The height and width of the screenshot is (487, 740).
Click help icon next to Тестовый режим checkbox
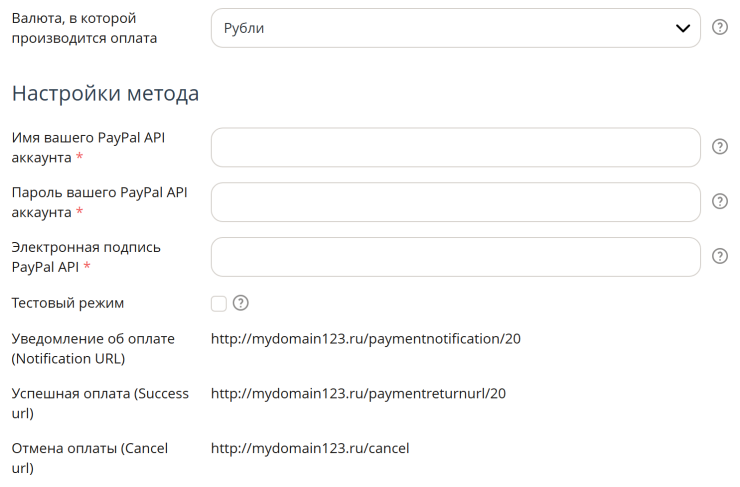click(241, 303)
